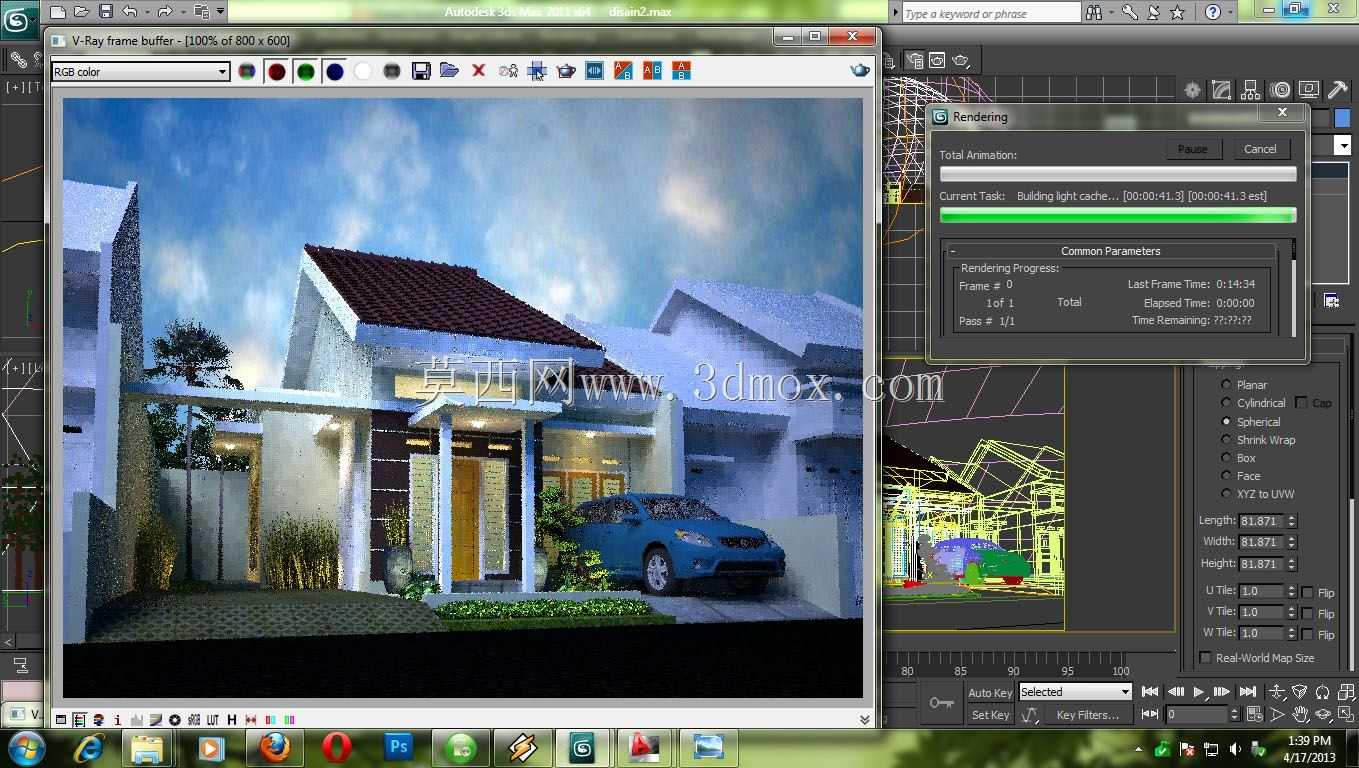Image resolution: width=1359 pixels, height=768 pixels.
Task: Open the Selected key filter dropdown
Action: 1074,692
